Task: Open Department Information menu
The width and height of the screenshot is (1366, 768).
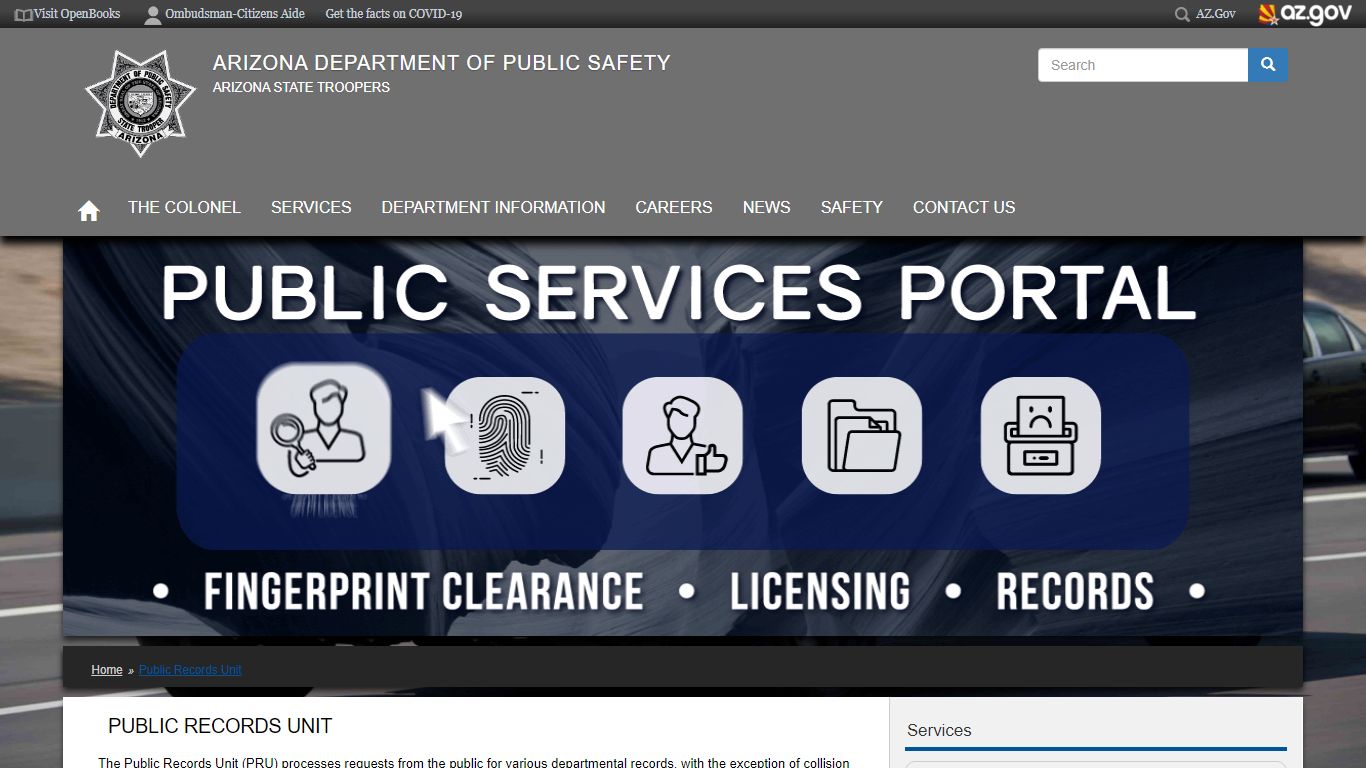Action: pos(493,207)
